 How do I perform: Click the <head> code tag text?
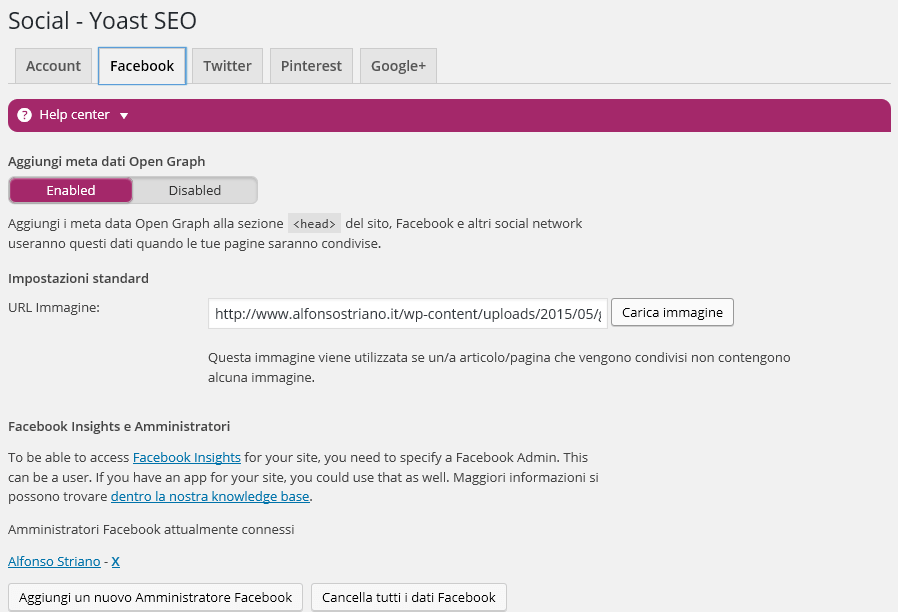click(x=314, y=223)
